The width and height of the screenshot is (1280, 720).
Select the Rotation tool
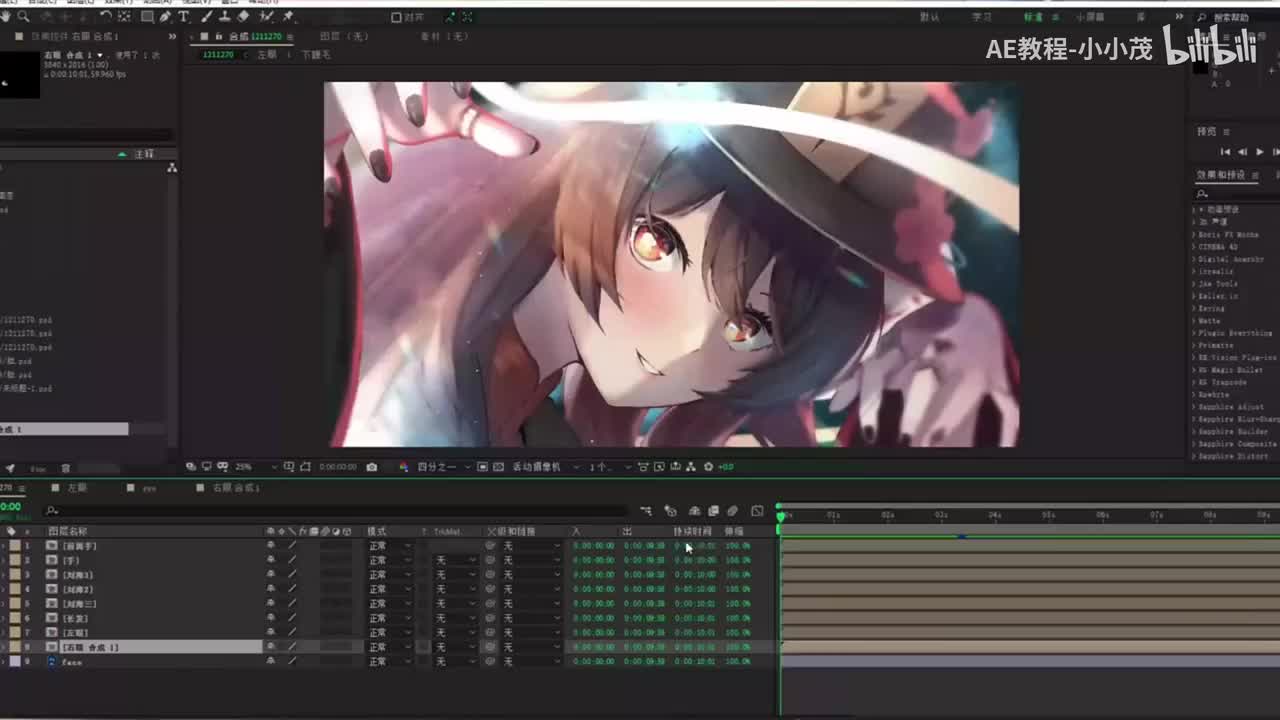106,17
